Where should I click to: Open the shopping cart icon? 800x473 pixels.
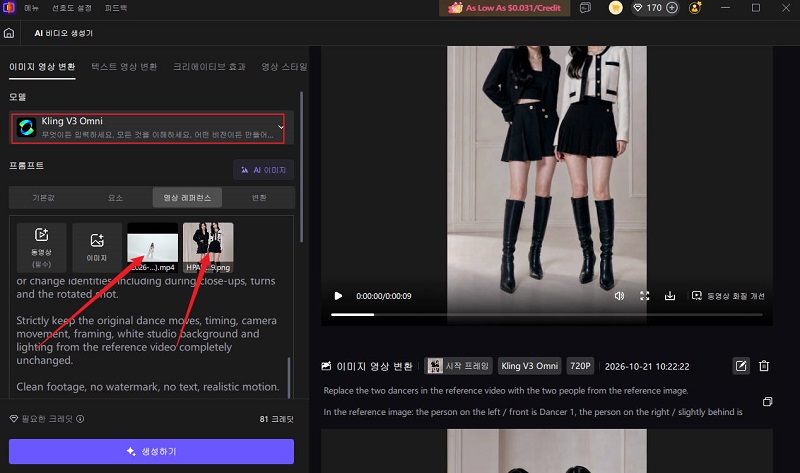tap(616, 8)
